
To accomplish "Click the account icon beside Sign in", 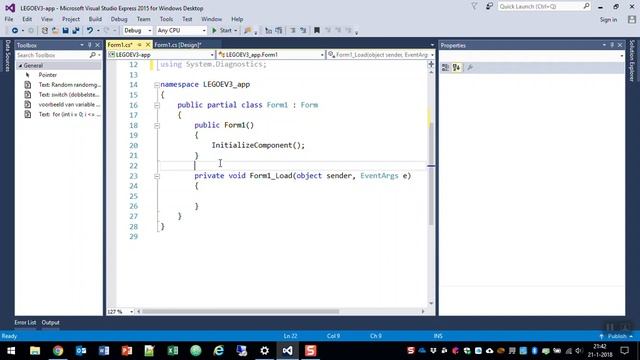I will [632, 19].
